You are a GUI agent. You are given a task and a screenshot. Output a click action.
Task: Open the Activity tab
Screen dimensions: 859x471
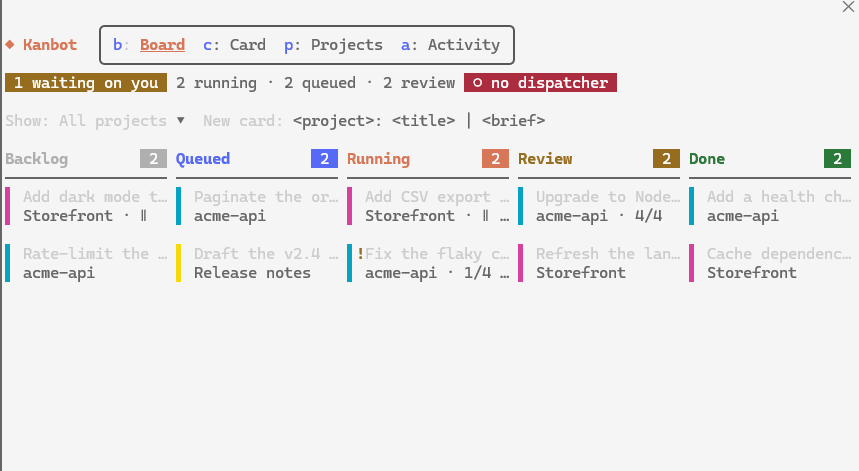450,45
